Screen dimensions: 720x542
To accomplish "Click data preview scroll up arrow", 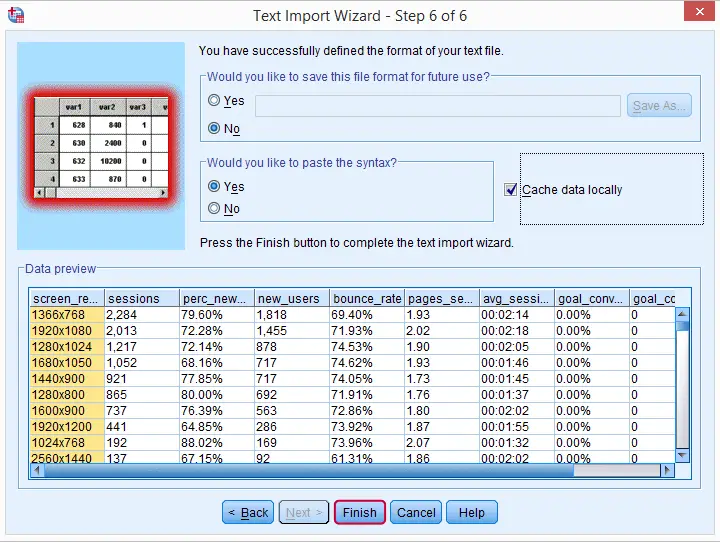I will point(682,314).
